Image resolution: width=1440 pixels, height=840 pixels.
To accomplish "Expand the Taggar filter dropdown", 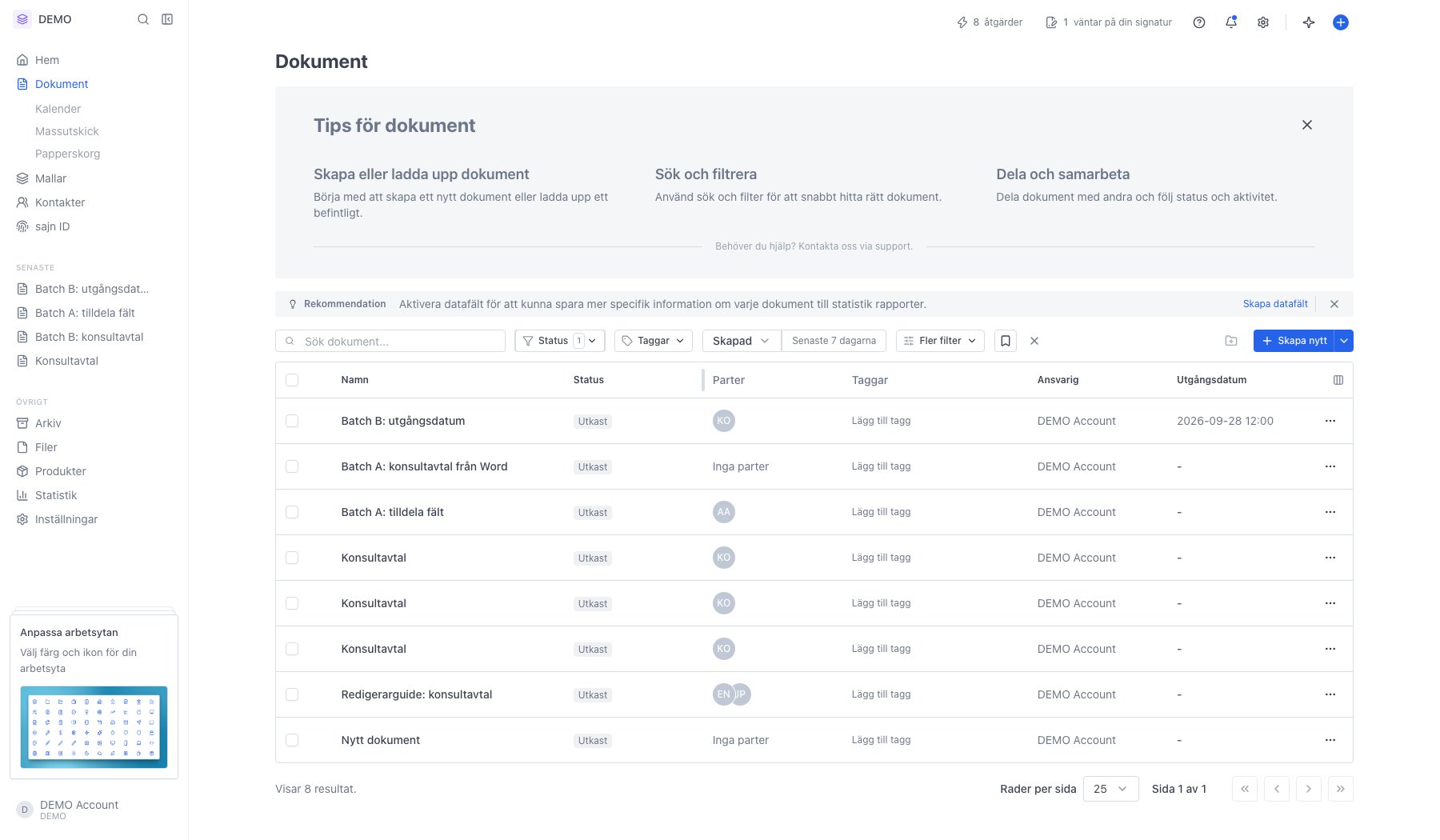I will (654, 341).
